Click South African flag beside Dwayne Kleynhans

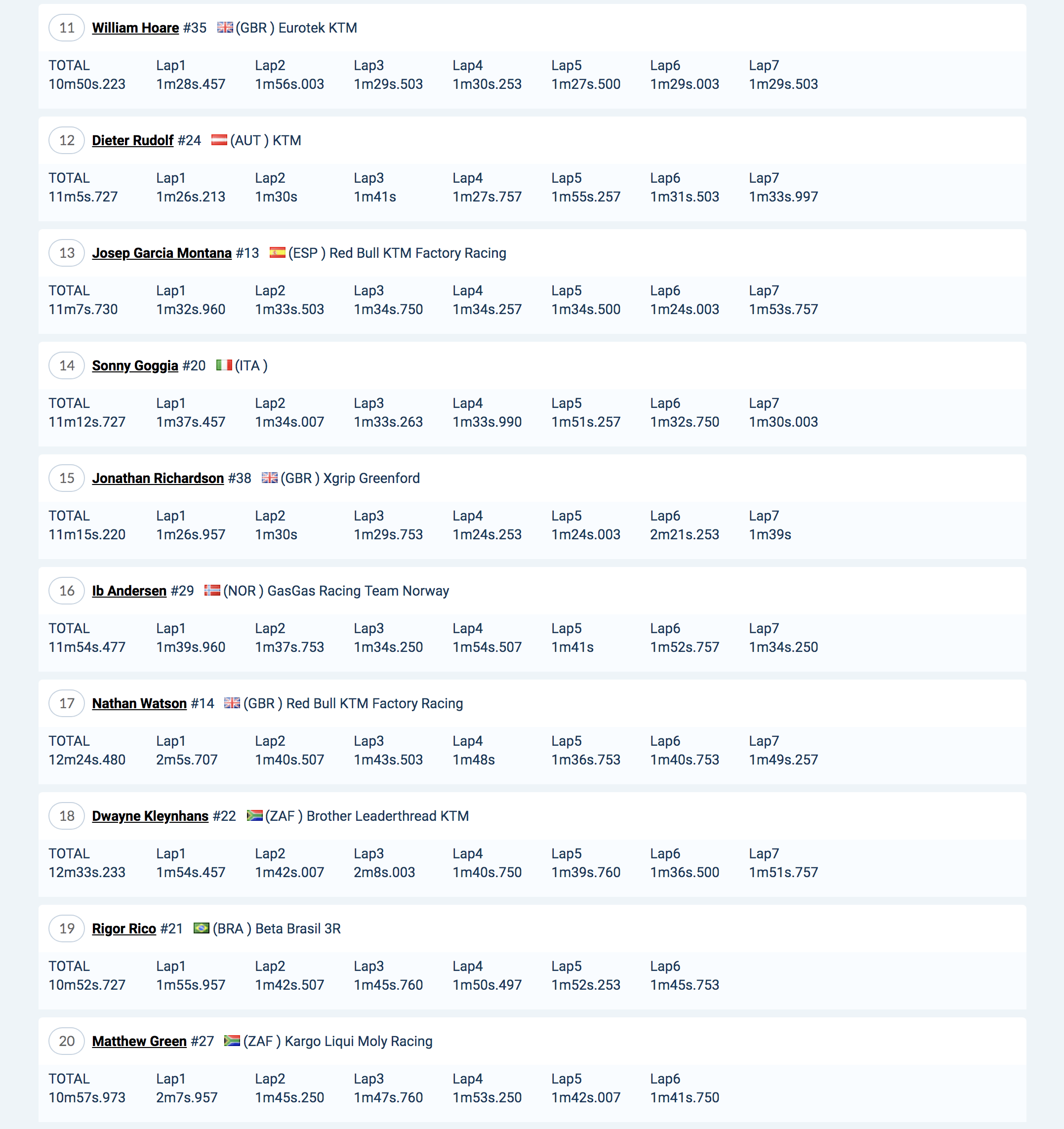click(x=254, y=815)
